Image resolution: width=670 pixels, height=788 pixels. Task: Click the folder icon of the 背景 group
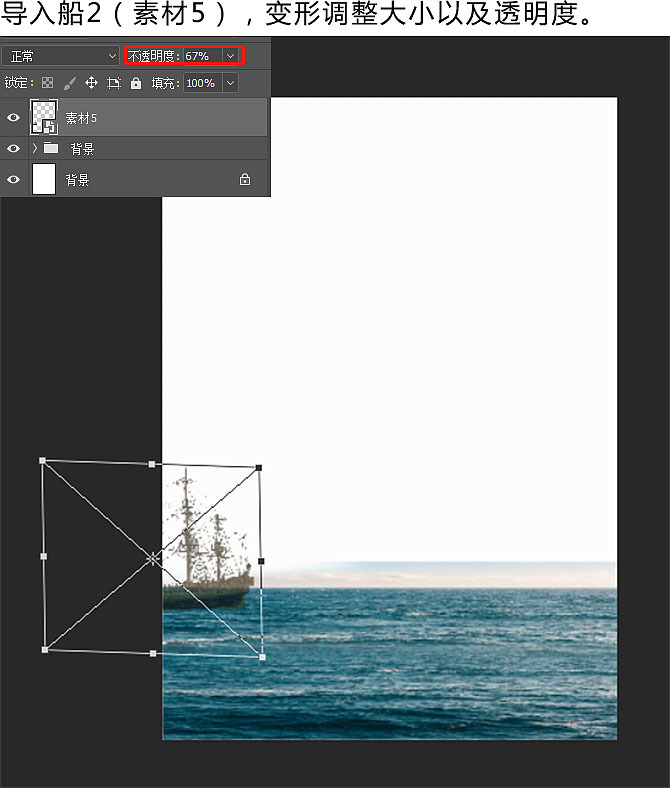pyautogui.click(x=51, y=149)
